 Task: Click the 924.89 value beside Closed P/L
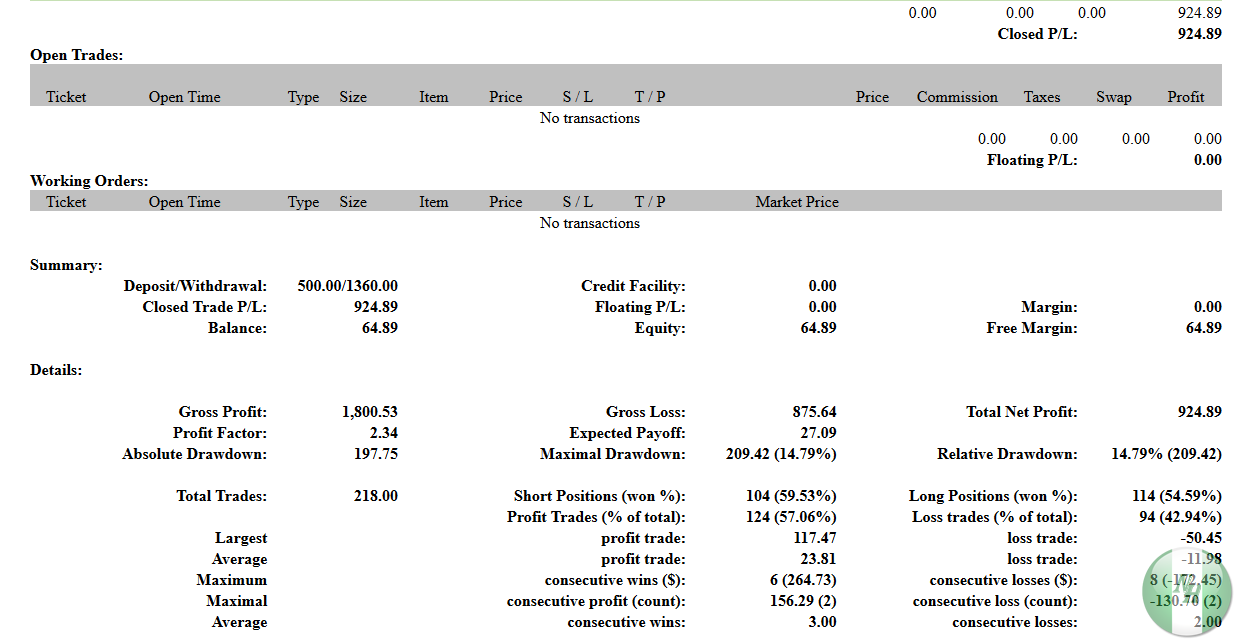click(1200, 34)
